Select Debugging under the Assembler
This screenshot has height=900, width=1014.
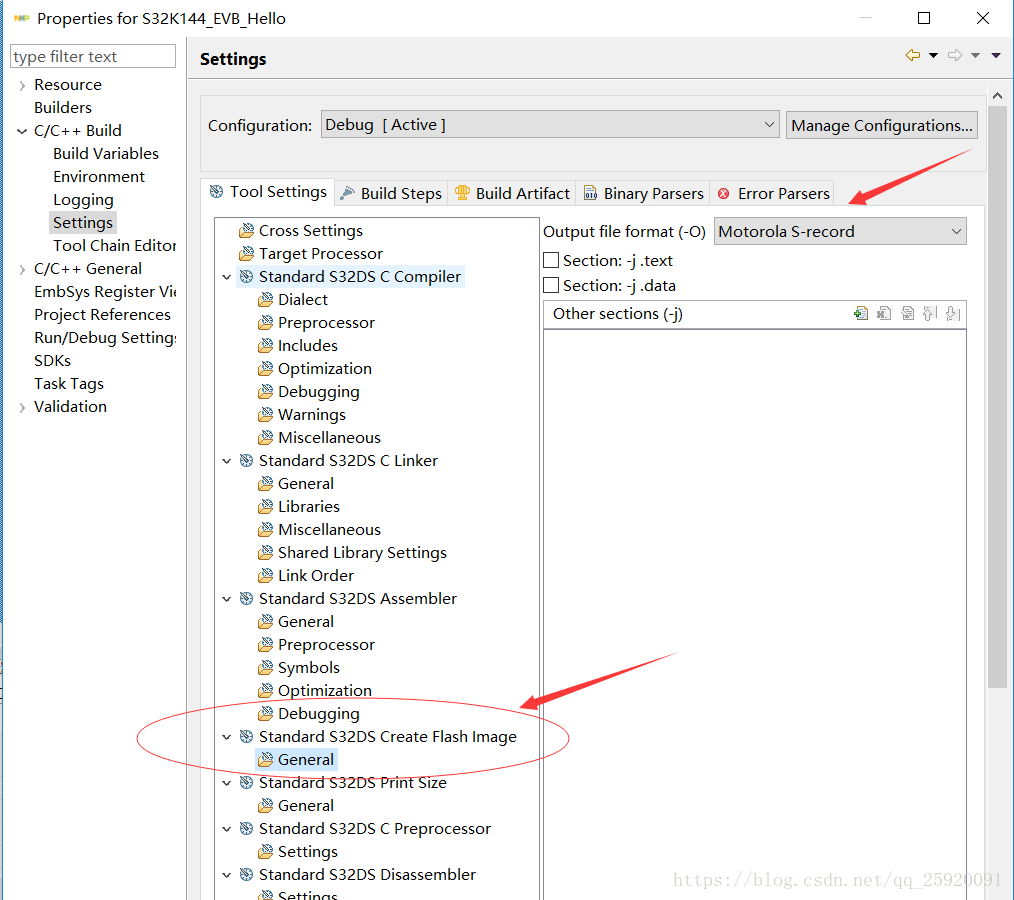(x=318, y=714)
